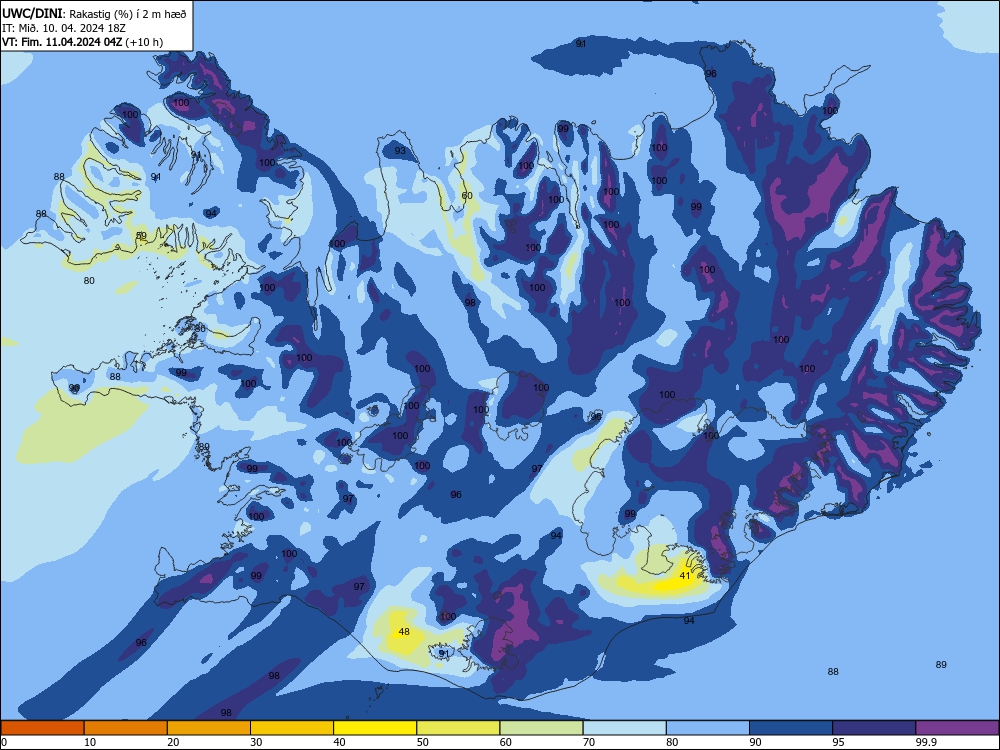
Task: Click the '50' legend tick label
Action: (x=423, y=742)
